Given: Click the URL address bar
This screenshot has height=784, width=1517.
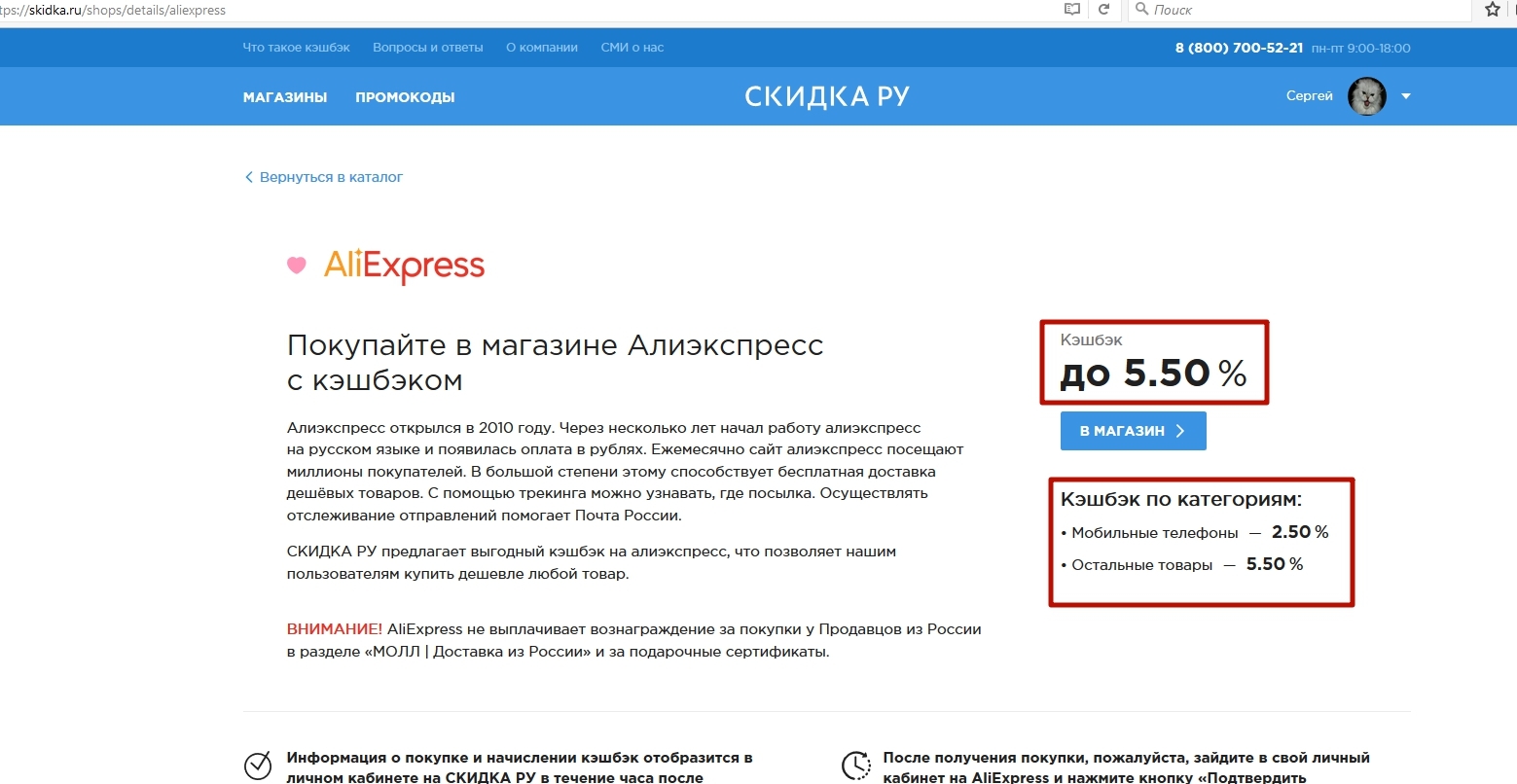Looking at the screenshot, I should pos(525,10).
